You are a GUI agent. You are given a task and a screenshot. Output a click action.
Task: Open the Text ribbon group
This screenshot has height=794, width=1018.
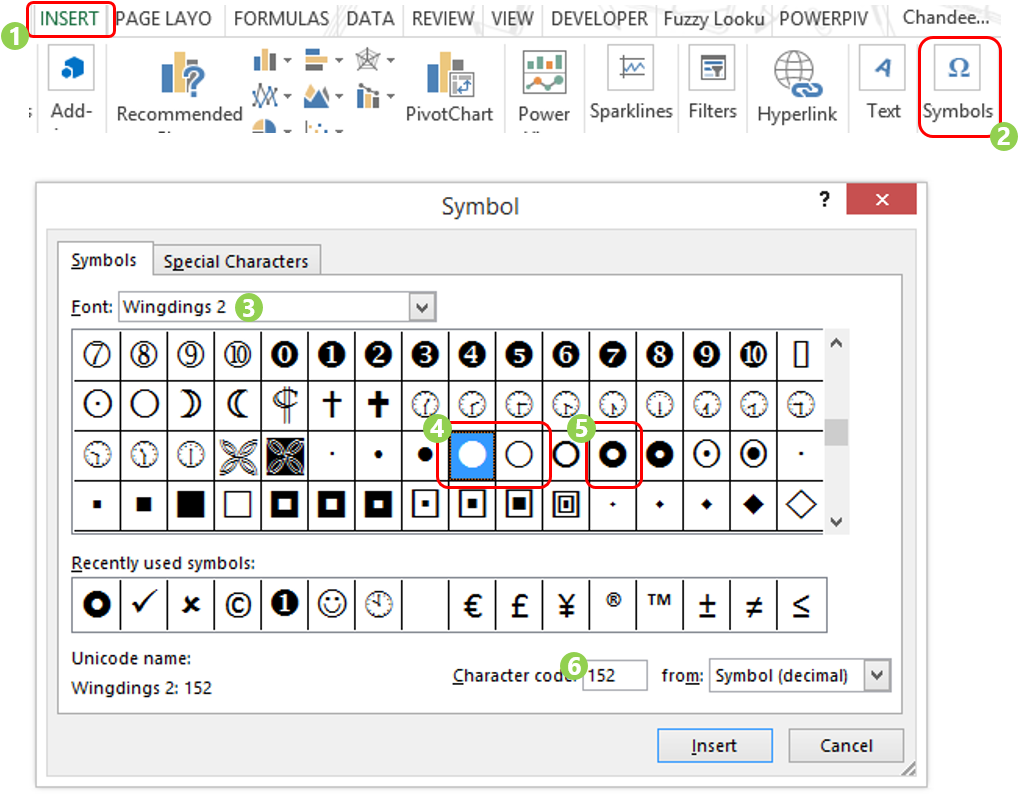pos(883,85)
